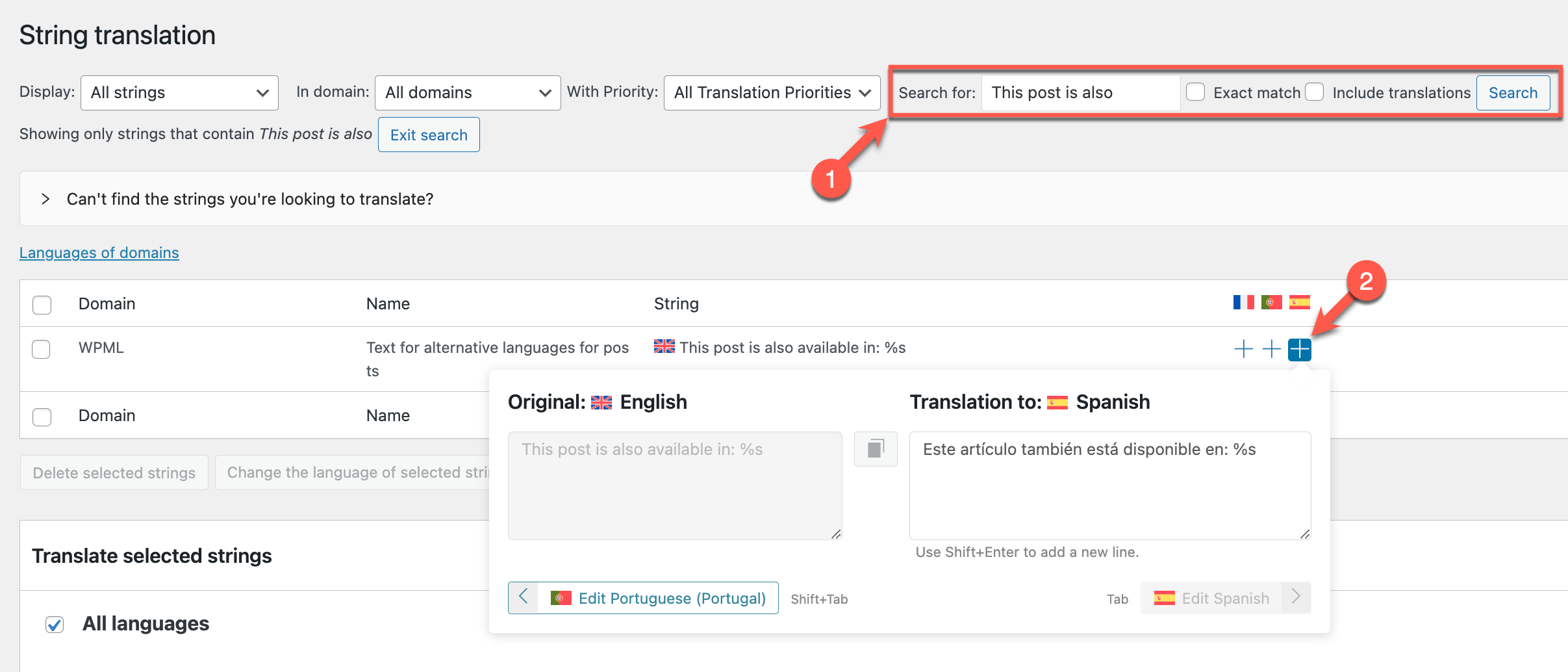Click the French translation plus icon

[1243, 349]
